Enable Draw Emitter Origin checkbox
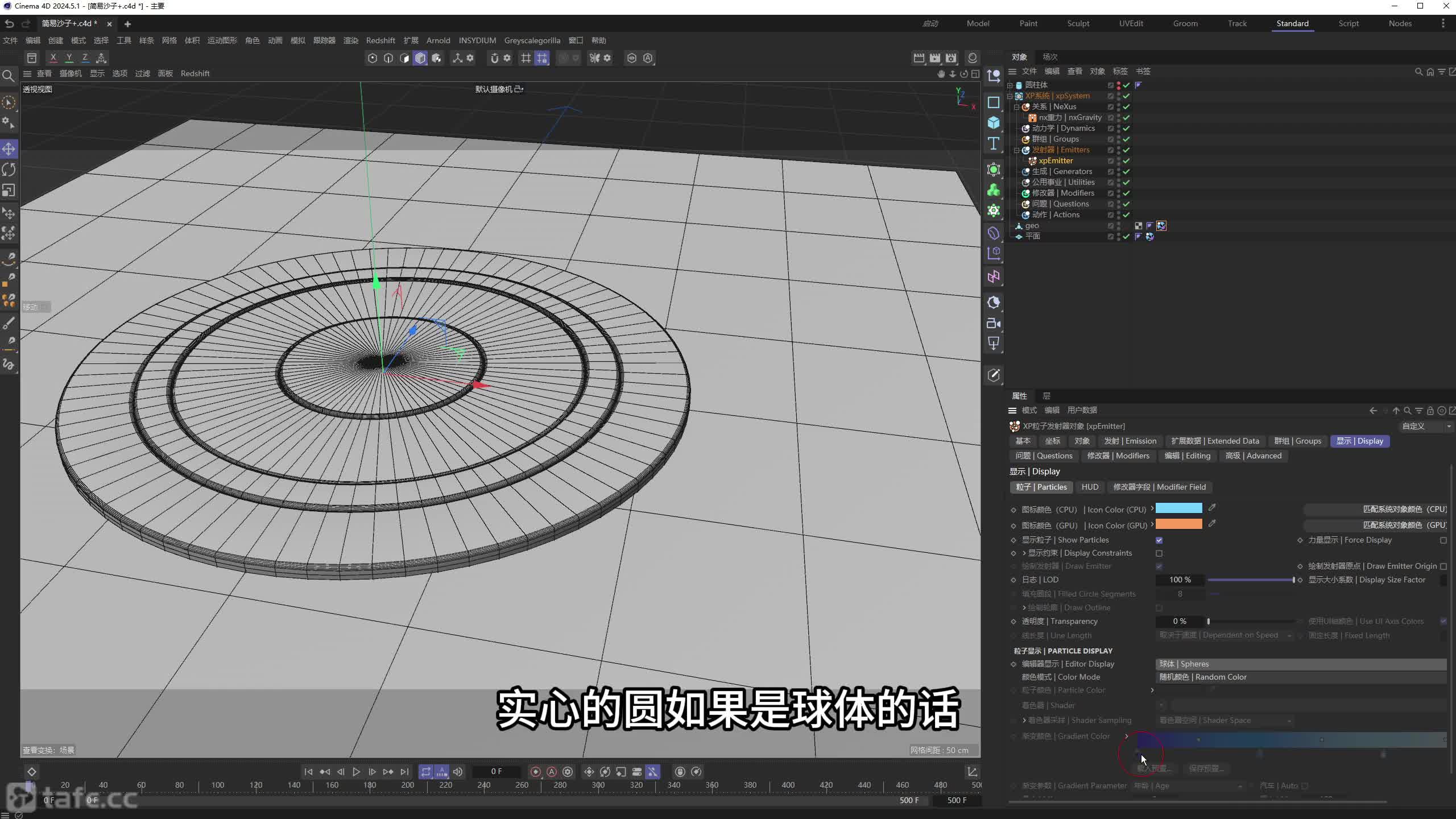 [x=1443, y=566]
